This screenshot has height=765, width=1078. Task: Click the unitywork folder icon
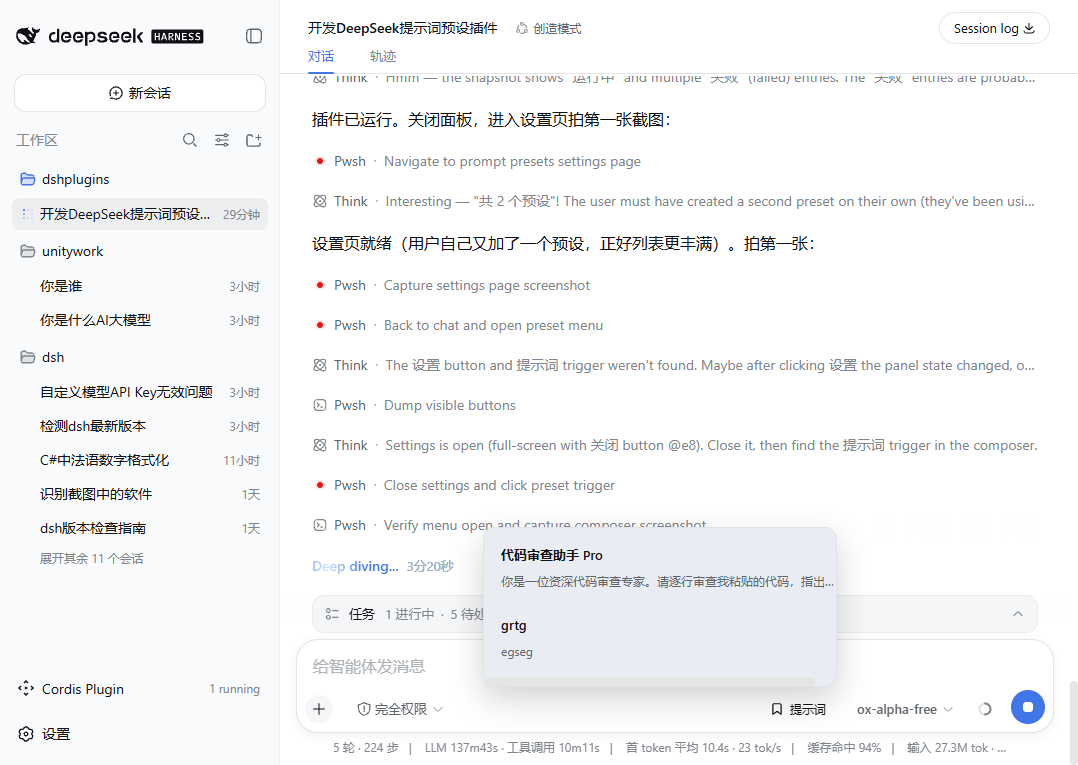[28, 251]
